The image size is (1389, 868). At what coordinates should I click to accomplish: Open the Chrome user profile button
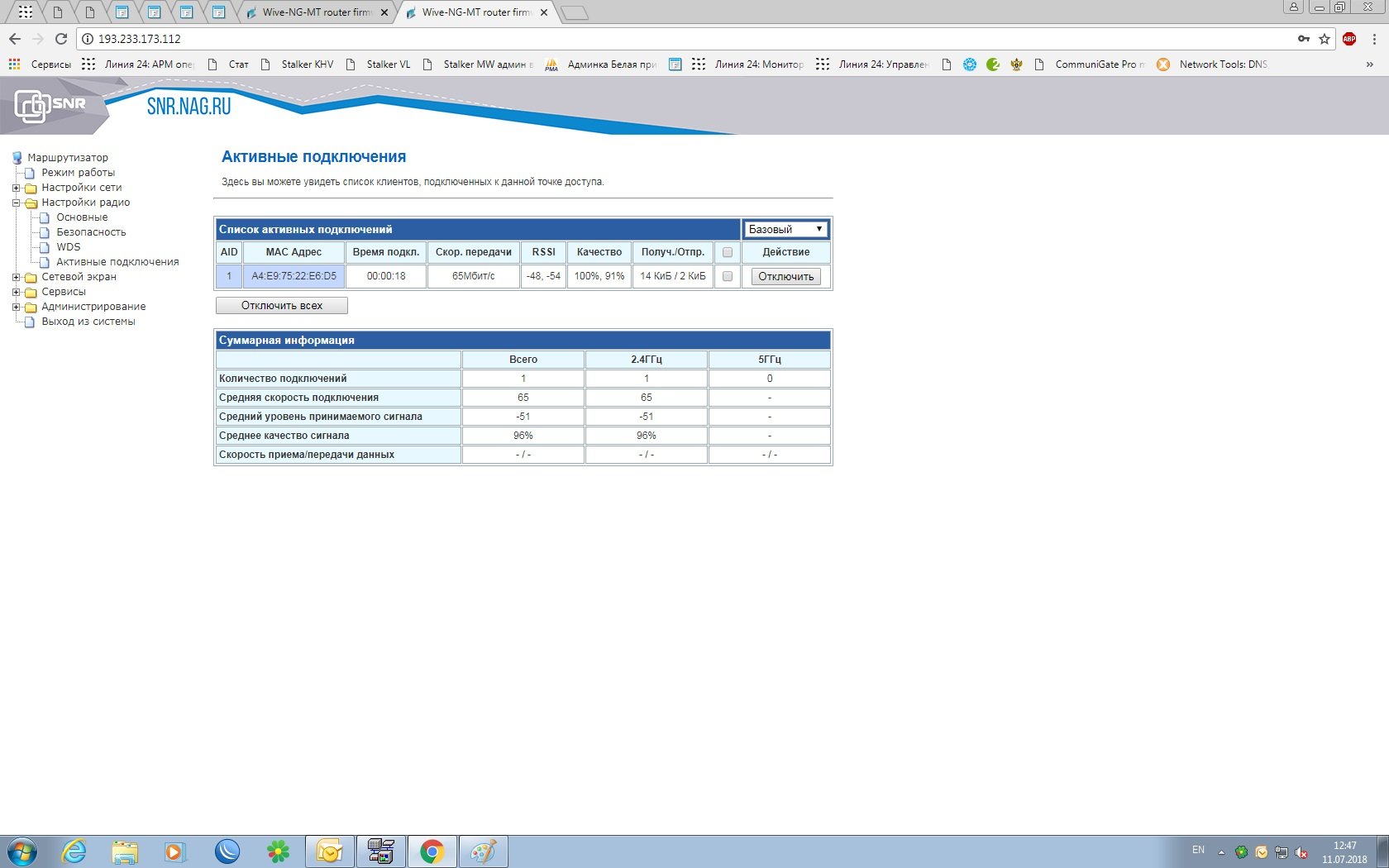(x=1294, y=7)
